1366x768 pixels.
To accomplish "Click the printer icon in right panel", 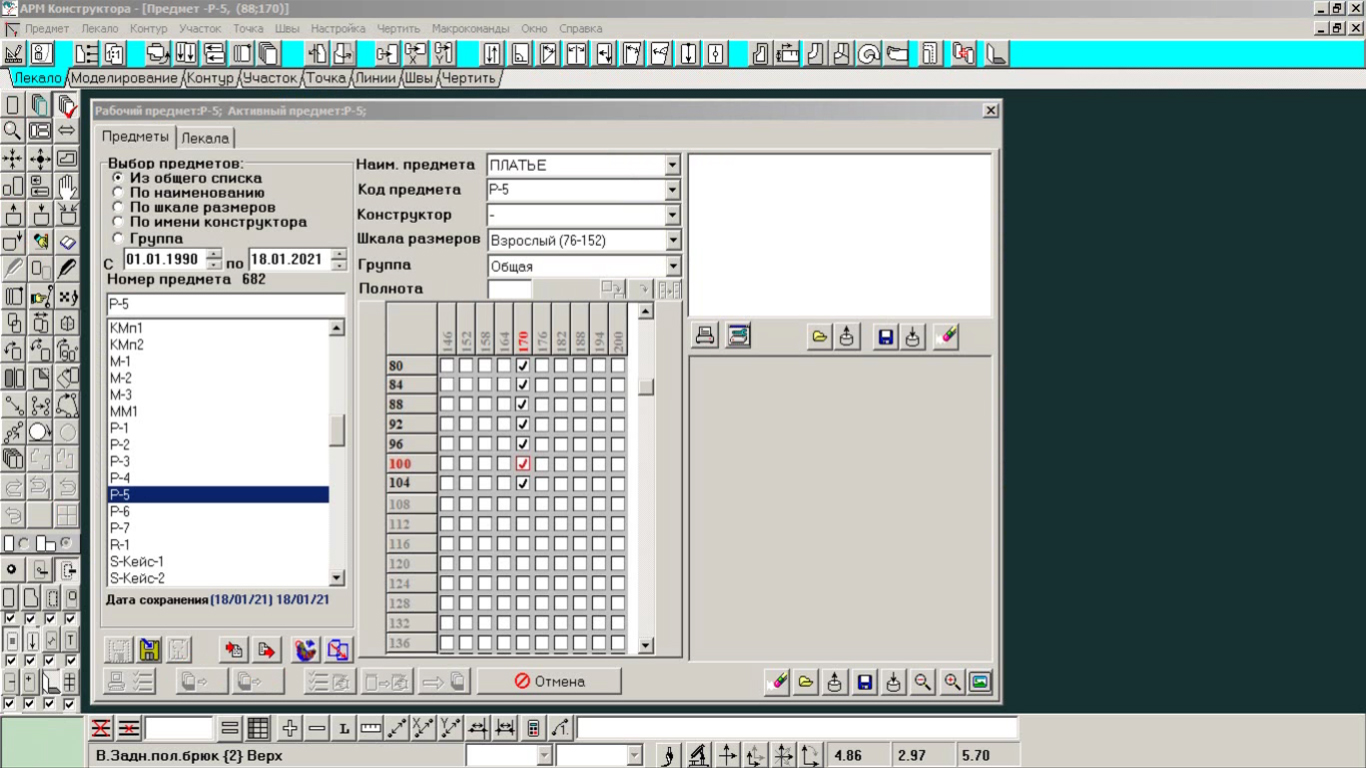I will (705, 337).
